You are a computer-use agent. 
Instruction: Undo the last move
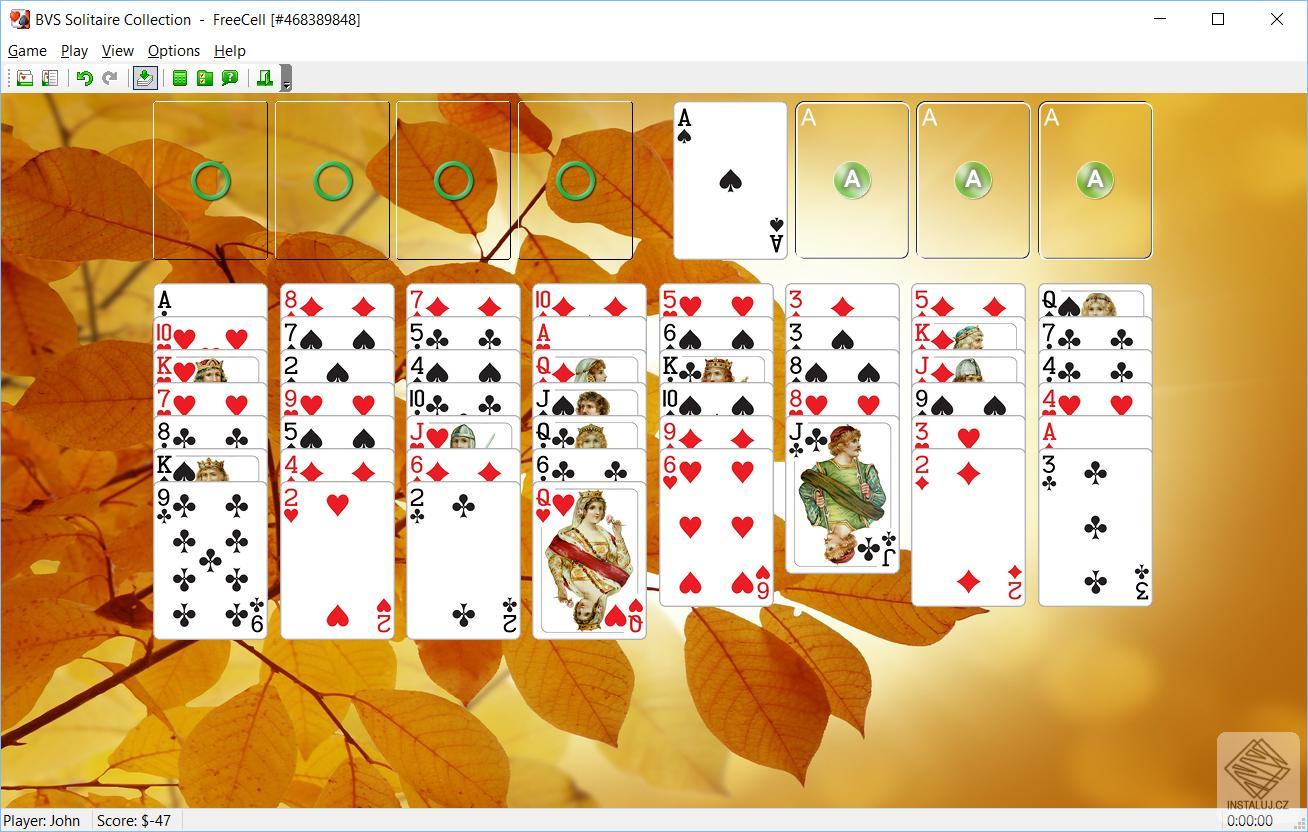point(85,78)
